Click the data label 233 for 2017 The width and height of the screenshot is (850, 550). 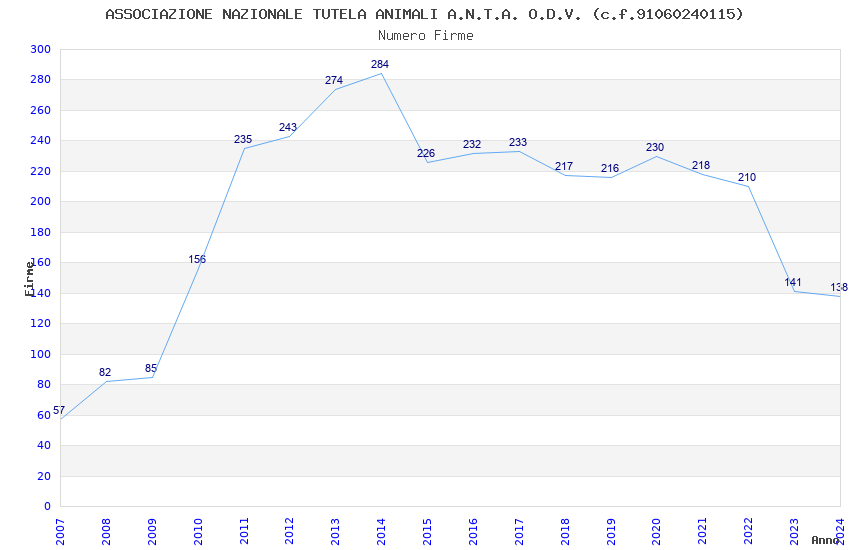tap(518, 142)
